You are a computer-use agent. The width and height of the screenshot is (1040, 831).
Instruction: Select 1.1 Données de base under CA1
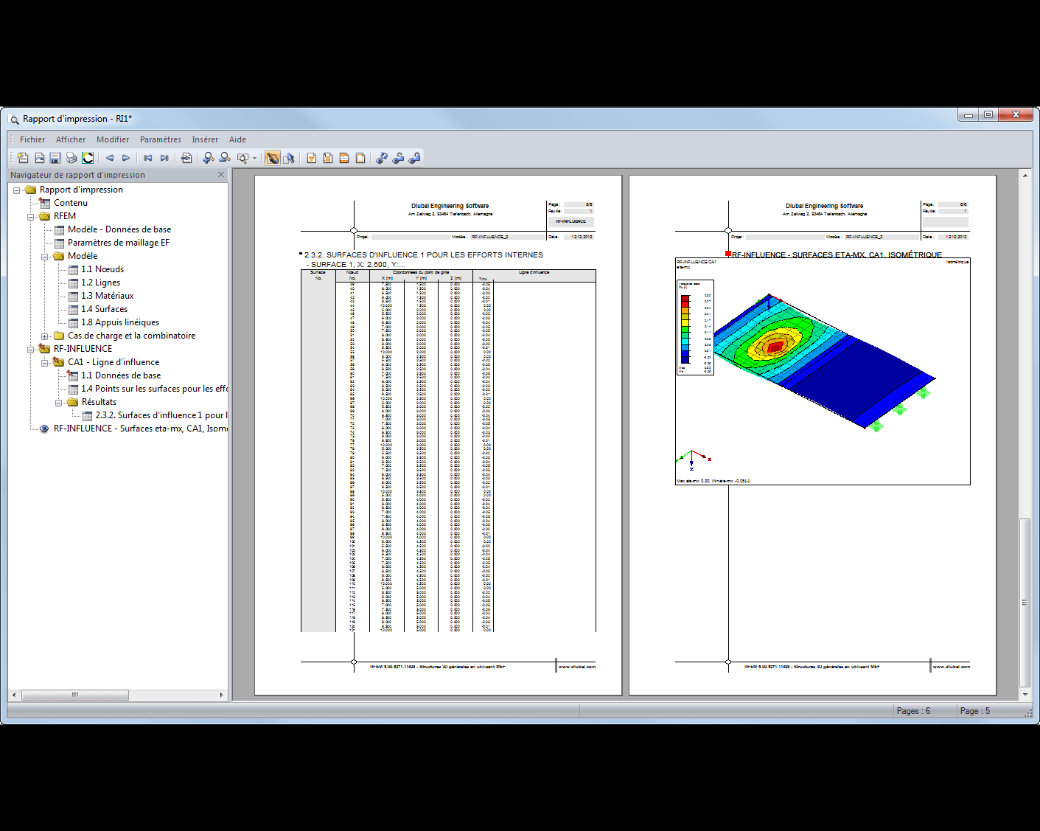click(x=121, y=375)
